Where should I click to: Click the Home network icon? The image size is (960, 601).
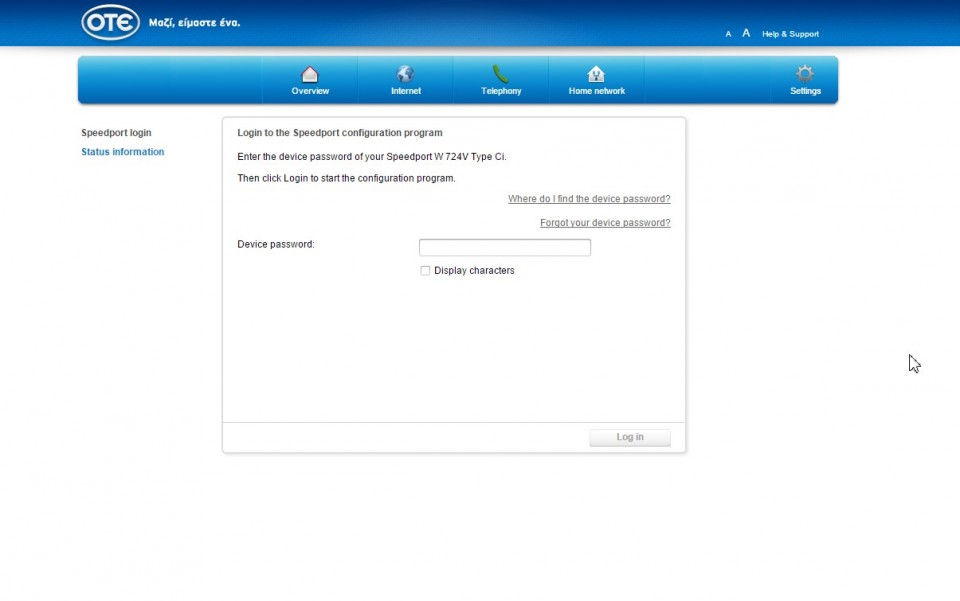click(x=596, y=74)
